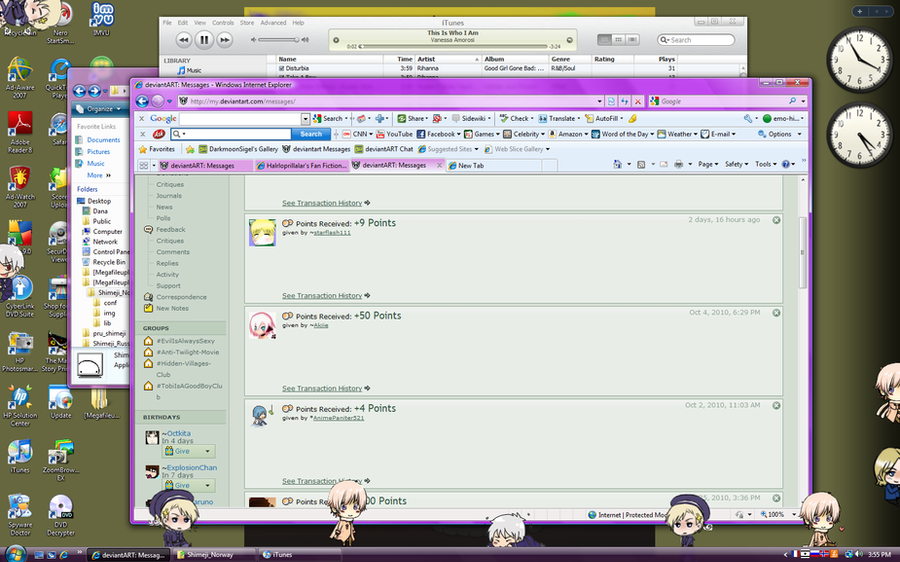The height and width of the screenshot is (562, 900).
Task: Pause playback in iTunes
Action: [x=204, y=40]
